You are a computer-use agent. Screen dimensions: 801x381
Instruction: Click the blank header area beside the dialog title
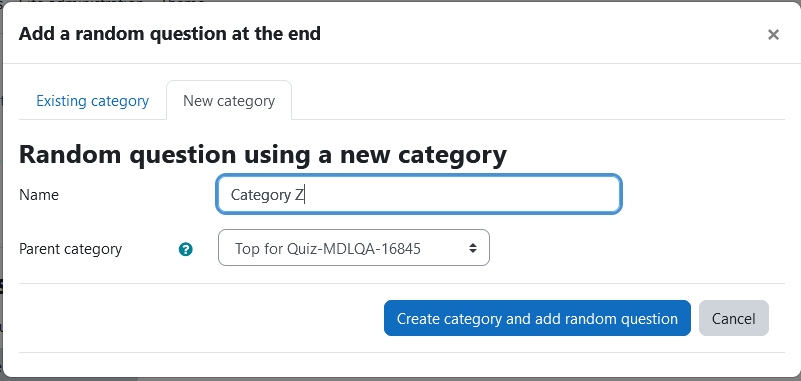[x=541, y=34]
